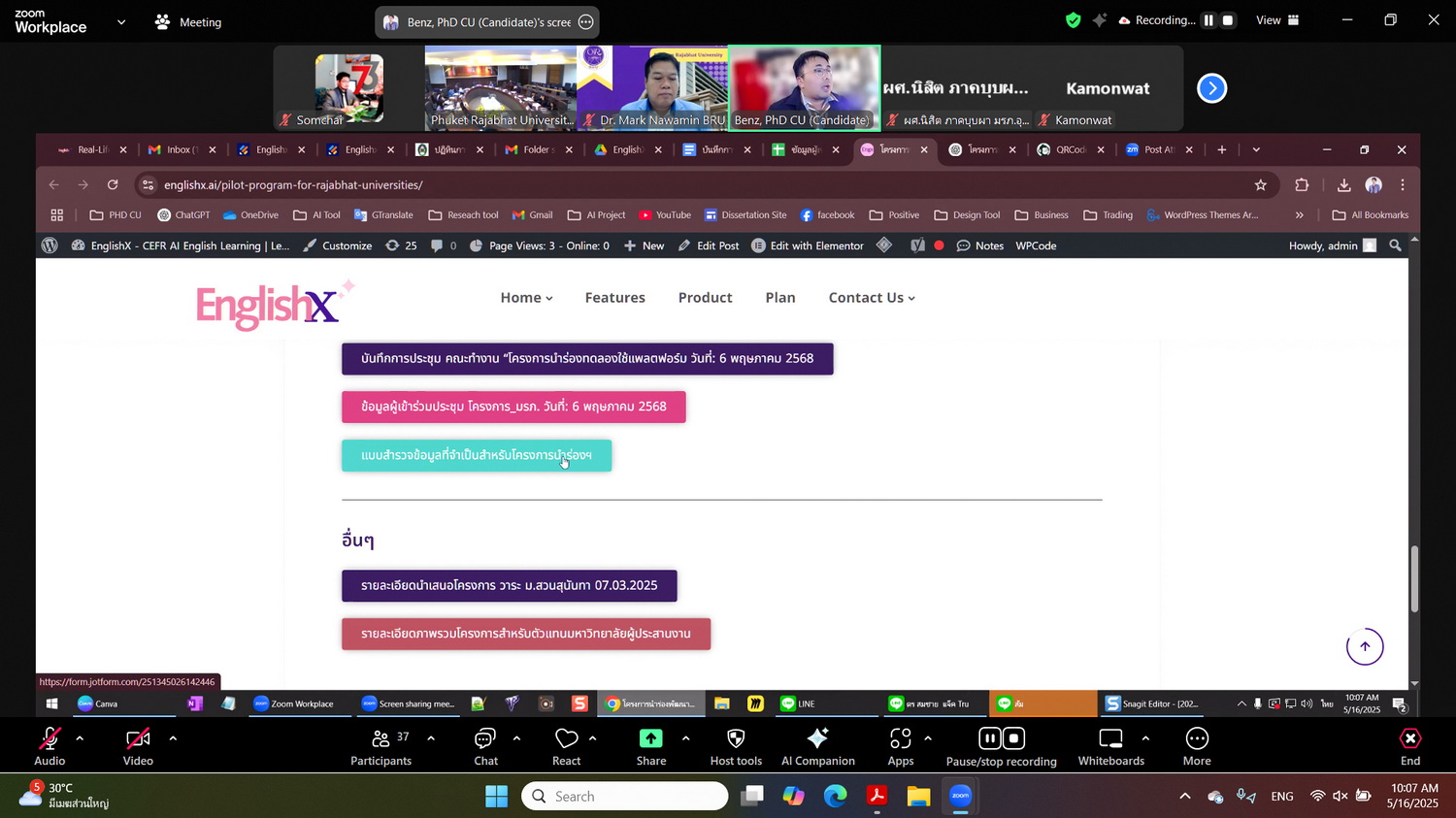
Task: Open File Explorer from the Windows taskbar
Action: (x=918, y=797)
